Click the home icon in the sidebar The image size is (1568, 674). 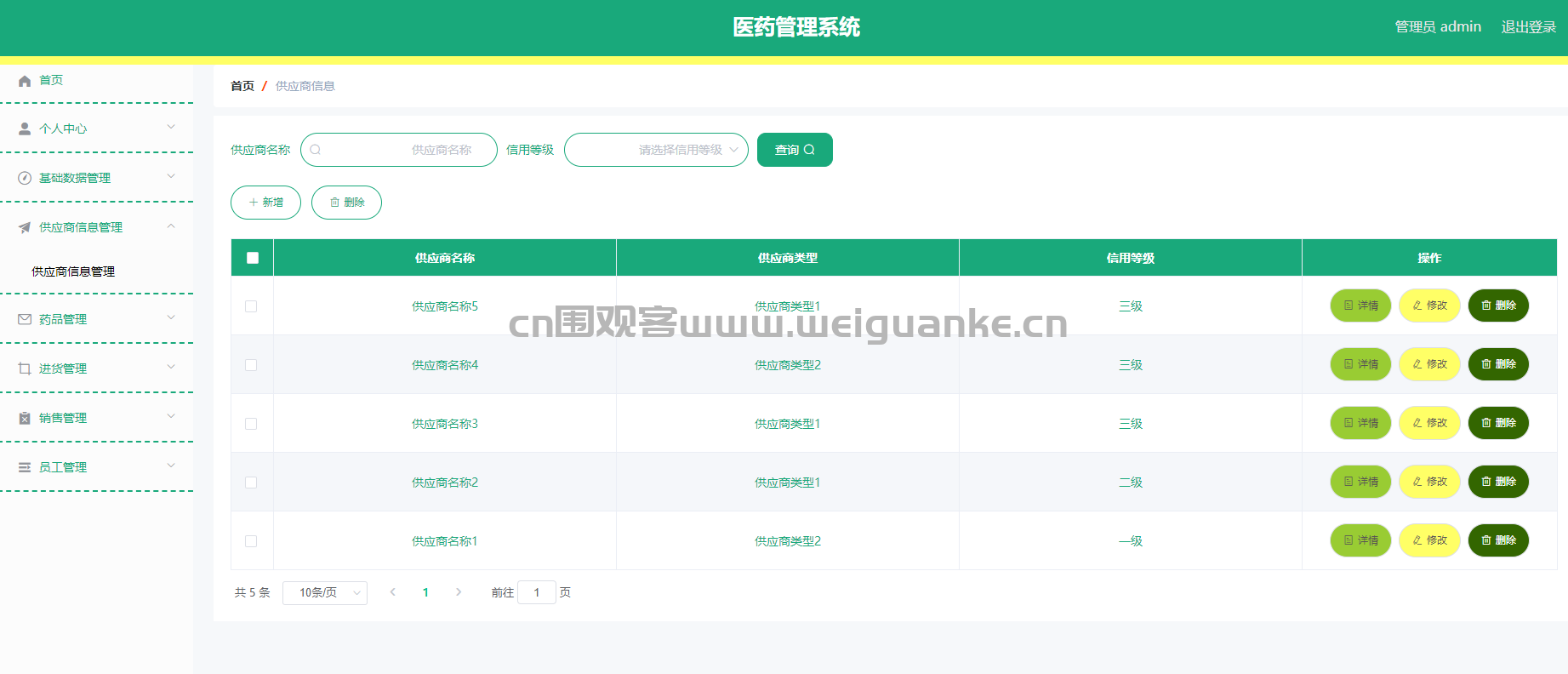(25, 81)
